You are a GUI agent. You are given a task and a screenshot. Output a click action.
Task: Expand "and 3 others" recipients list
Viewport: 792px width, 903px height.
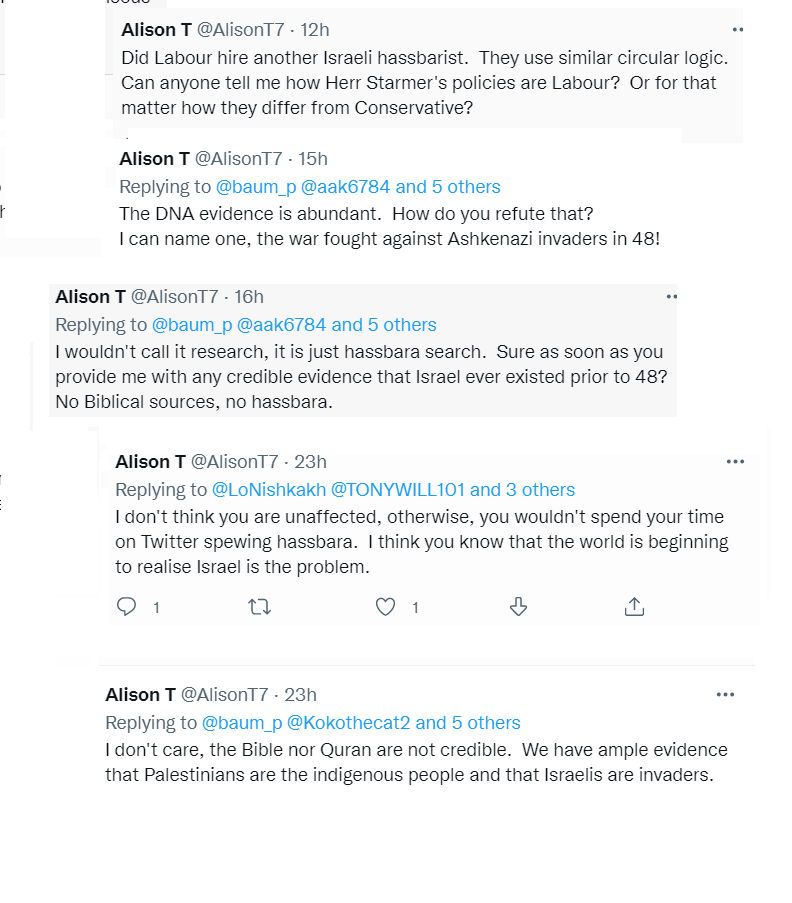[522, 490]
